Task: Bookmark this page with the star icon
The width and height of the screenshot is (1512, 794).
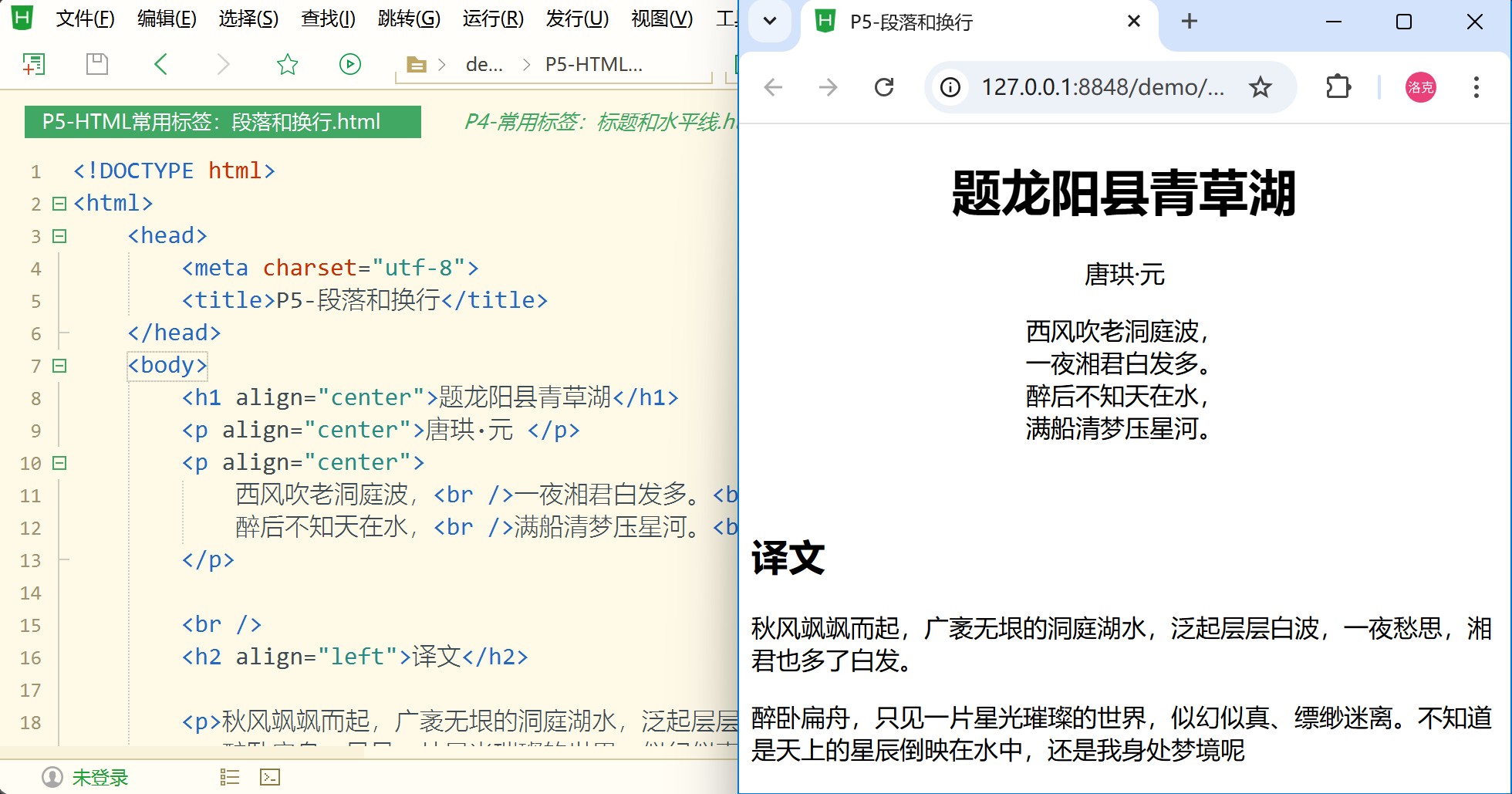Action: pos(1260,87)
